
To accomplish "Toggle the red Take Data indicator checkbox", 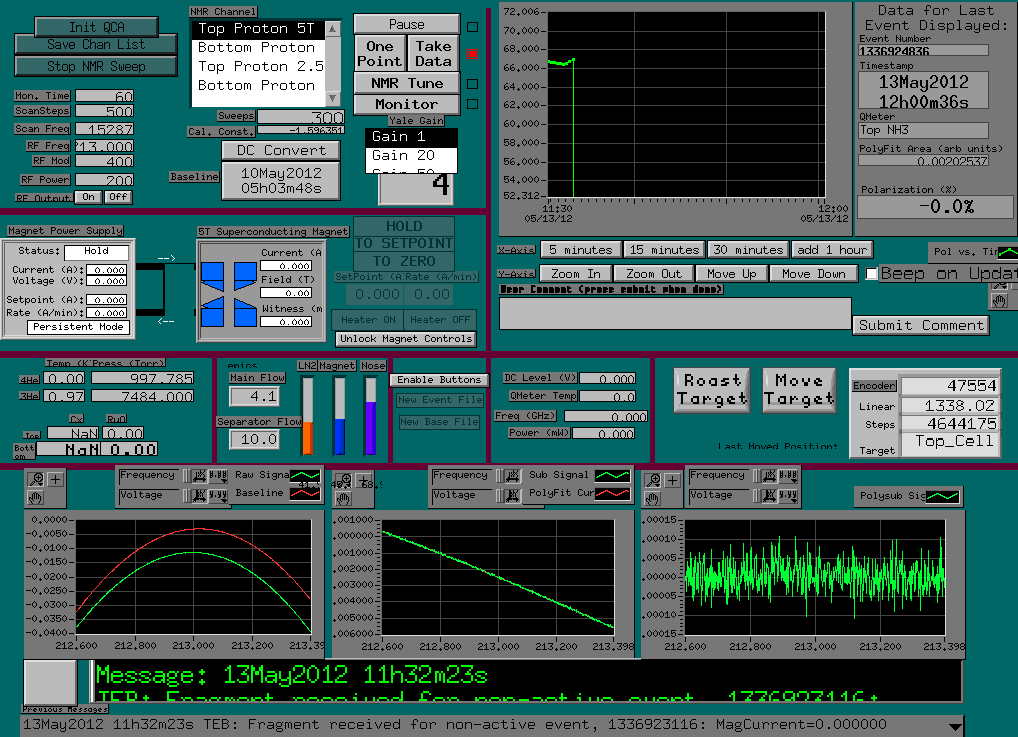I will 473,54.
